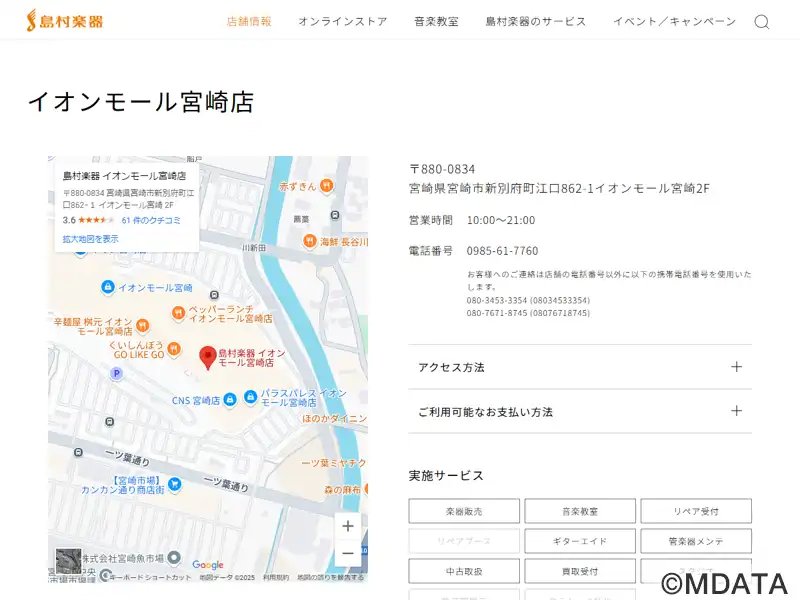
Task: Click the ギターエイド service button
Action: coord(580,541)
